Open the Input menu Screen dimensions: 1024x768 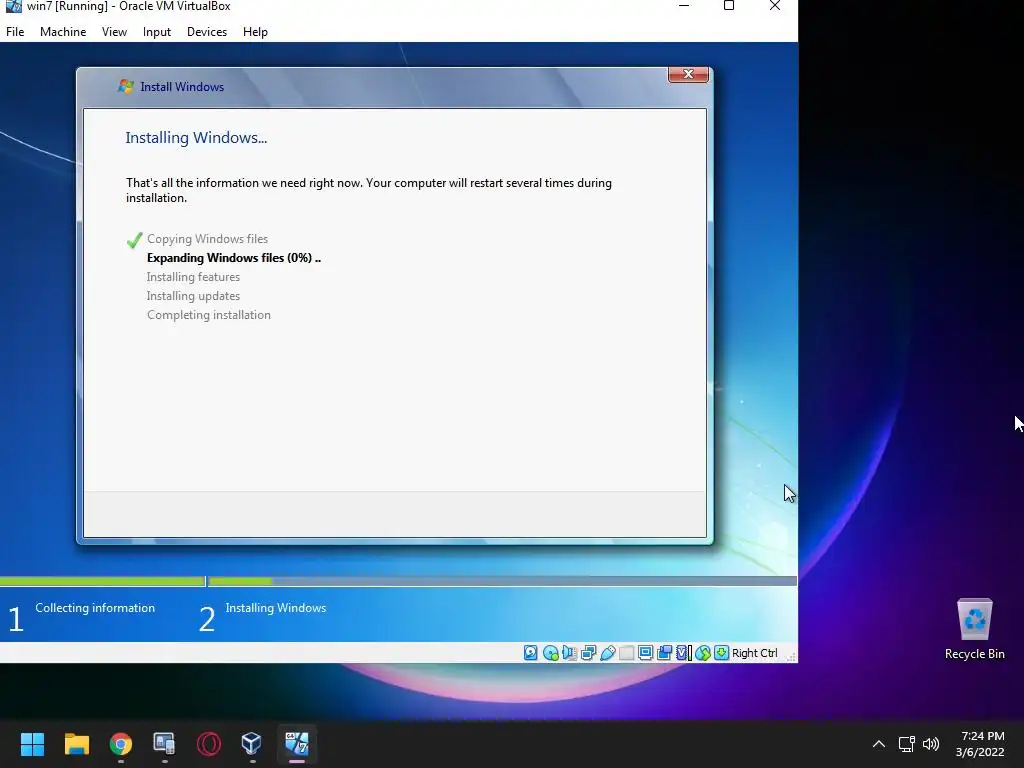(157, 31)
